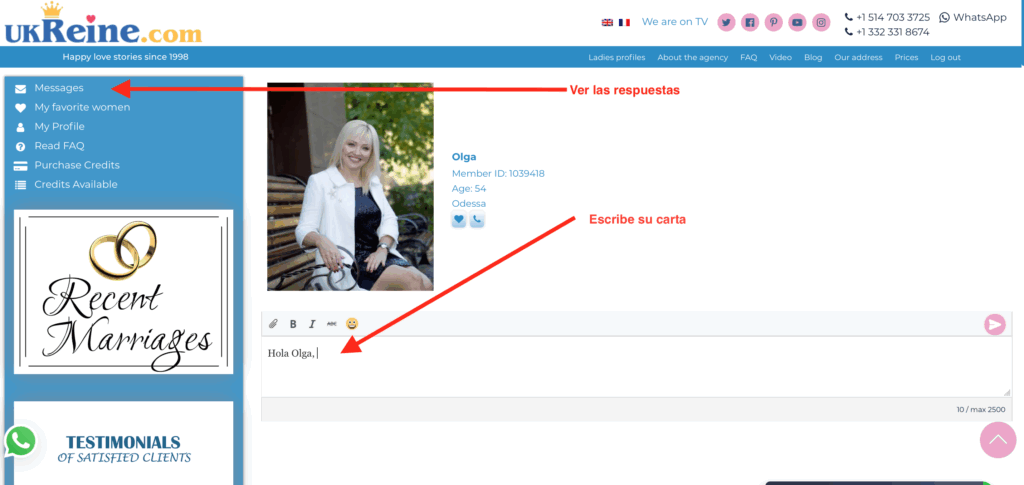This screenshot has height=485, width=1024.
Task: Switch language with the UK flag
Action: 607,22
